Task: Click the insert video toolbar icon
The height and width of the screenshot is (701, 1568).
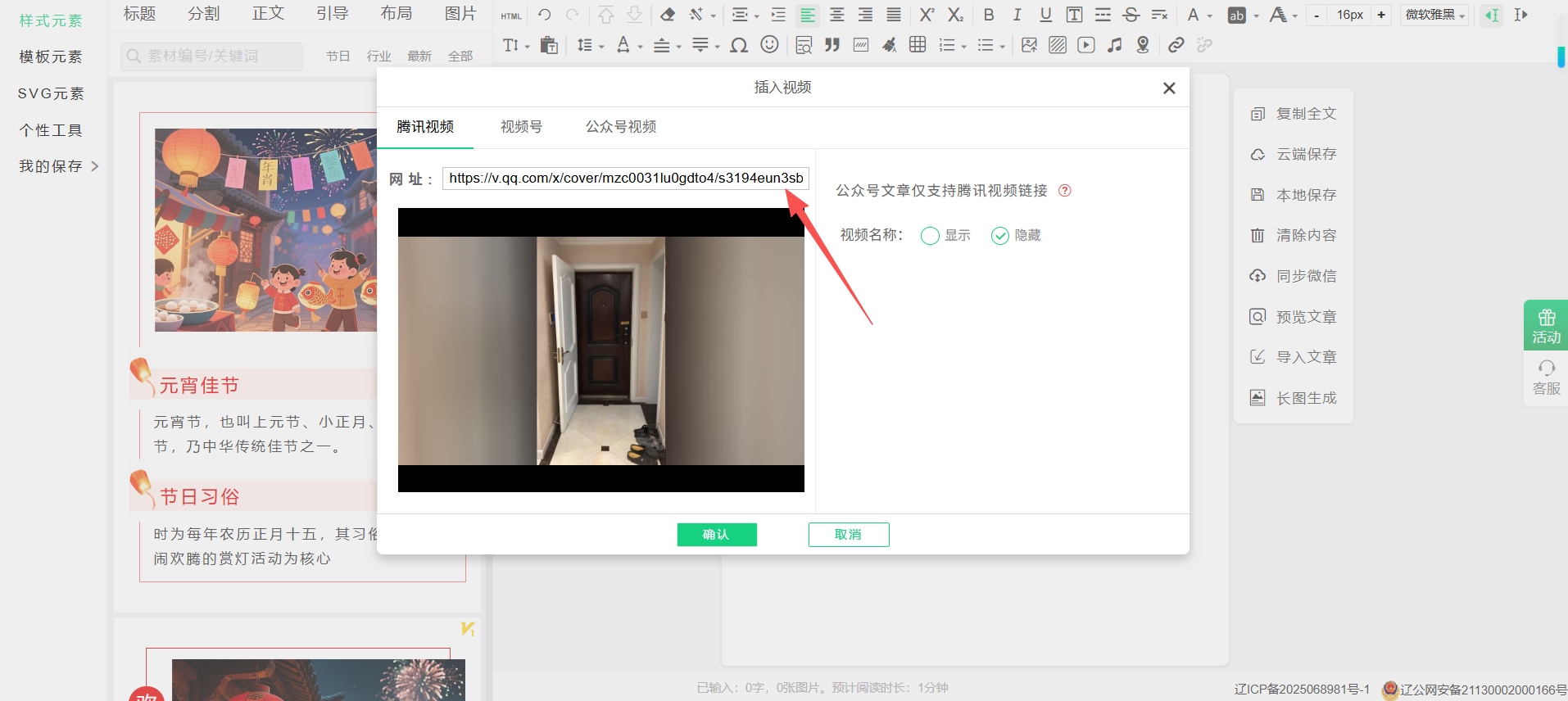Action: [x=1085, y=45]
